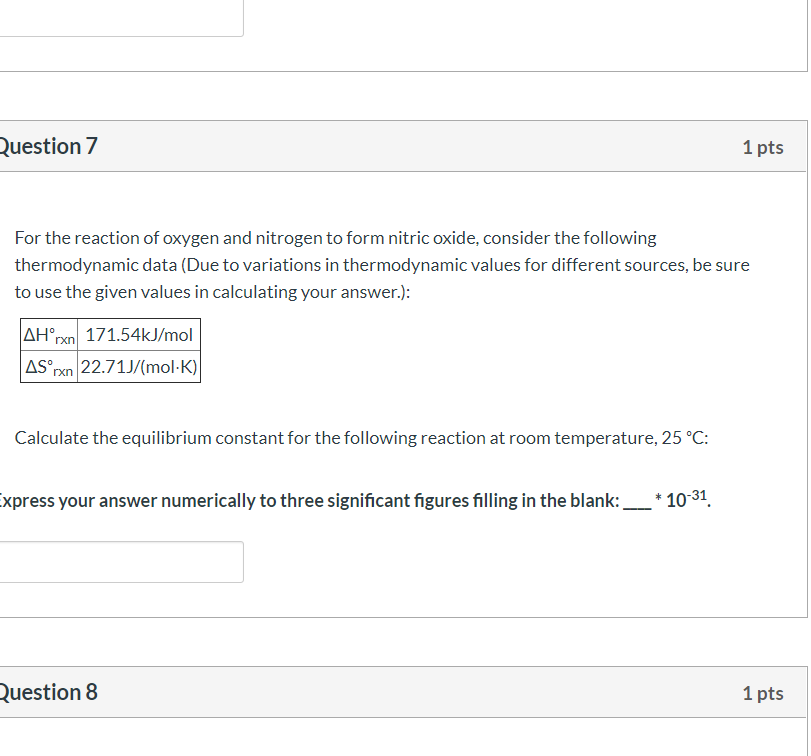Select the 171.54kJ/mol value cell
This screenshot has height=756, width=811.
pyautogui.click(x=139, y=334)
